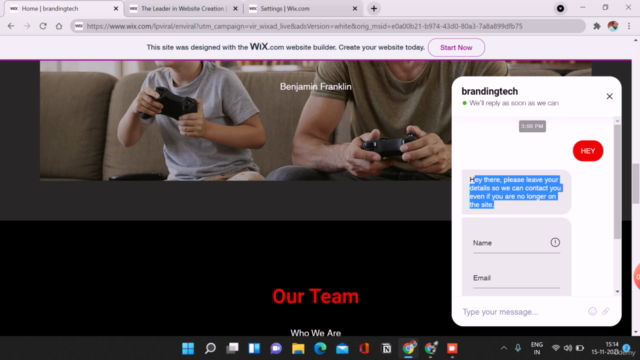Open the Windows Start menu
The width and height of the screenshot is (640, 360).
(x=188, y=348)
